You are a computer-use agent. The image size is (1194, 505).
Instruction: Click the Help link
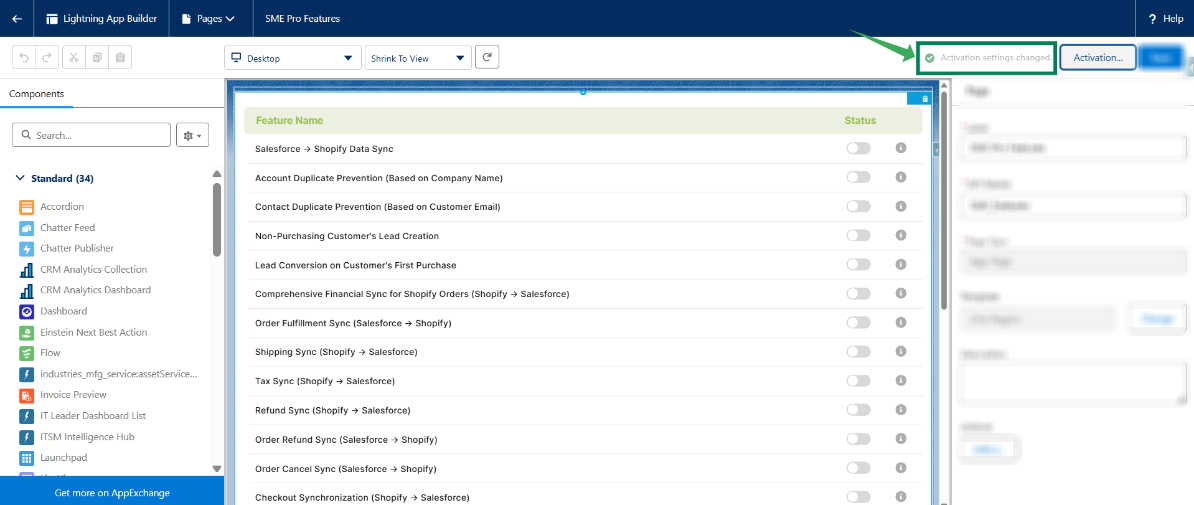[x=1173, y=18]
